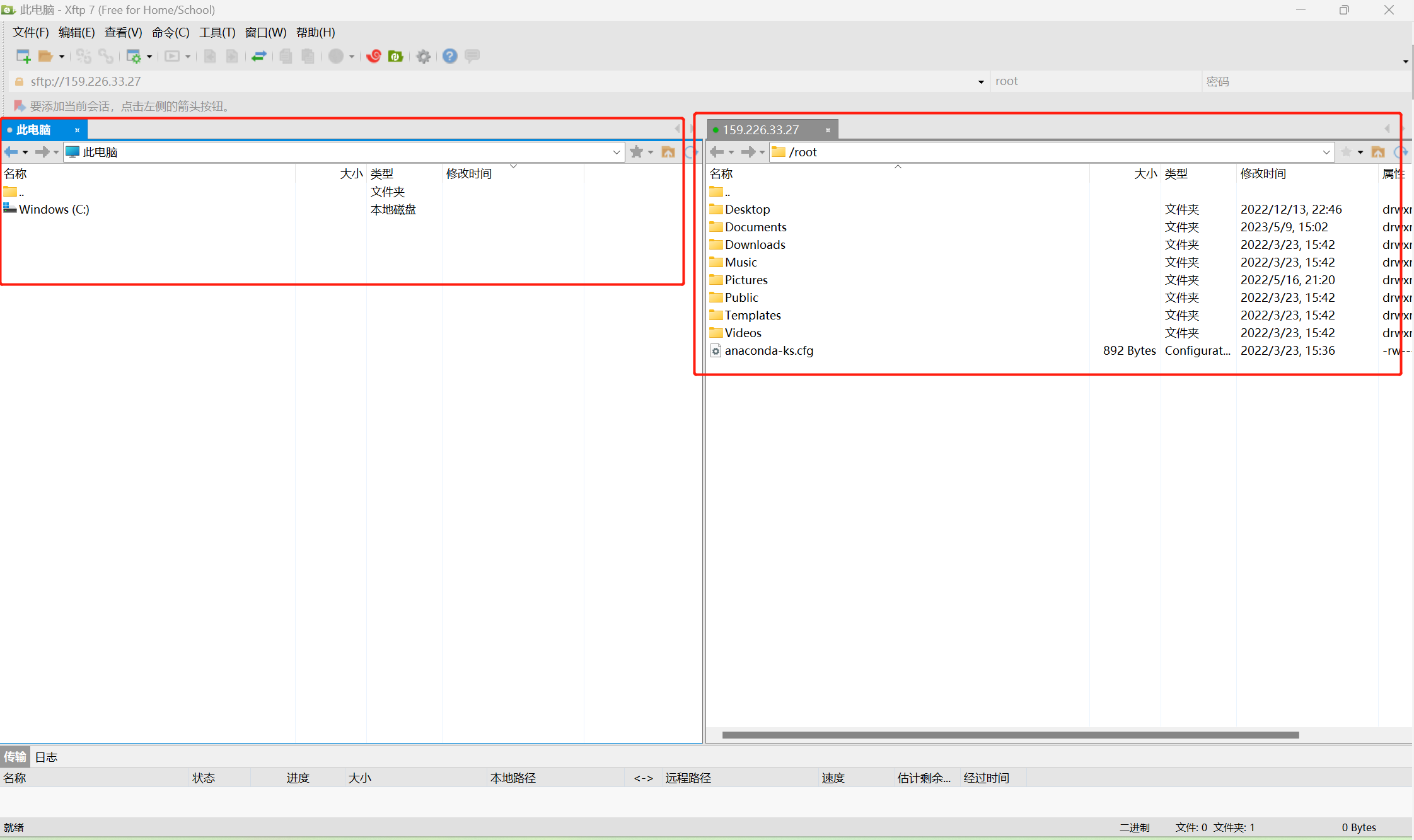Open the 文件(F) menu
This screenshot has width=1414, height=840.
point(31,32)
